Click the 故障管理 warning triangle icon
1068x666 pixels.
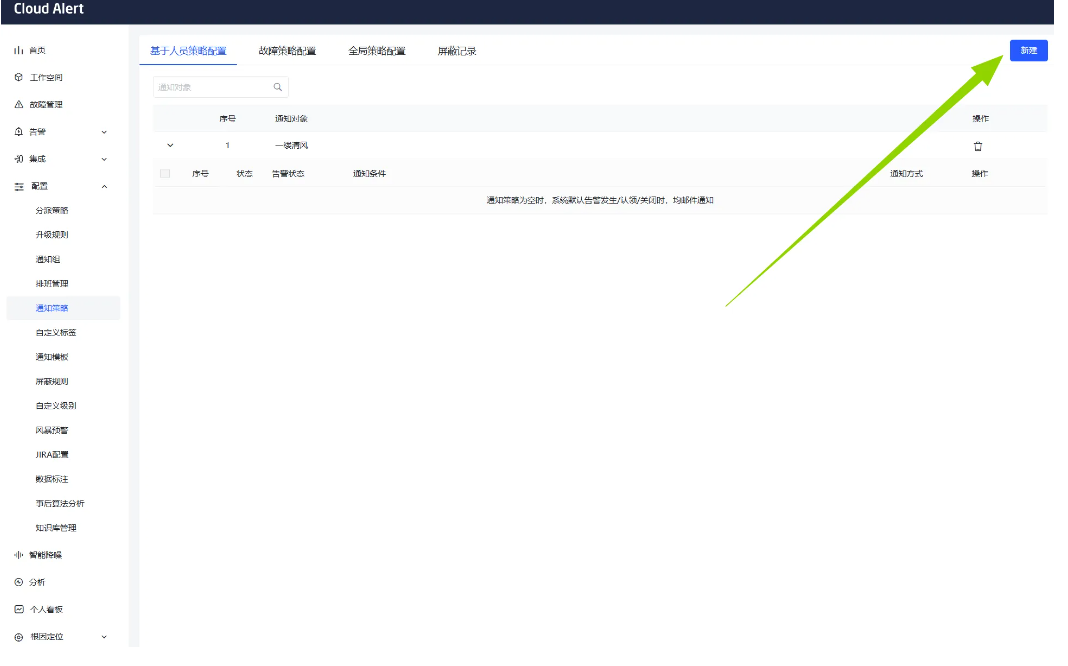(18, 105)
